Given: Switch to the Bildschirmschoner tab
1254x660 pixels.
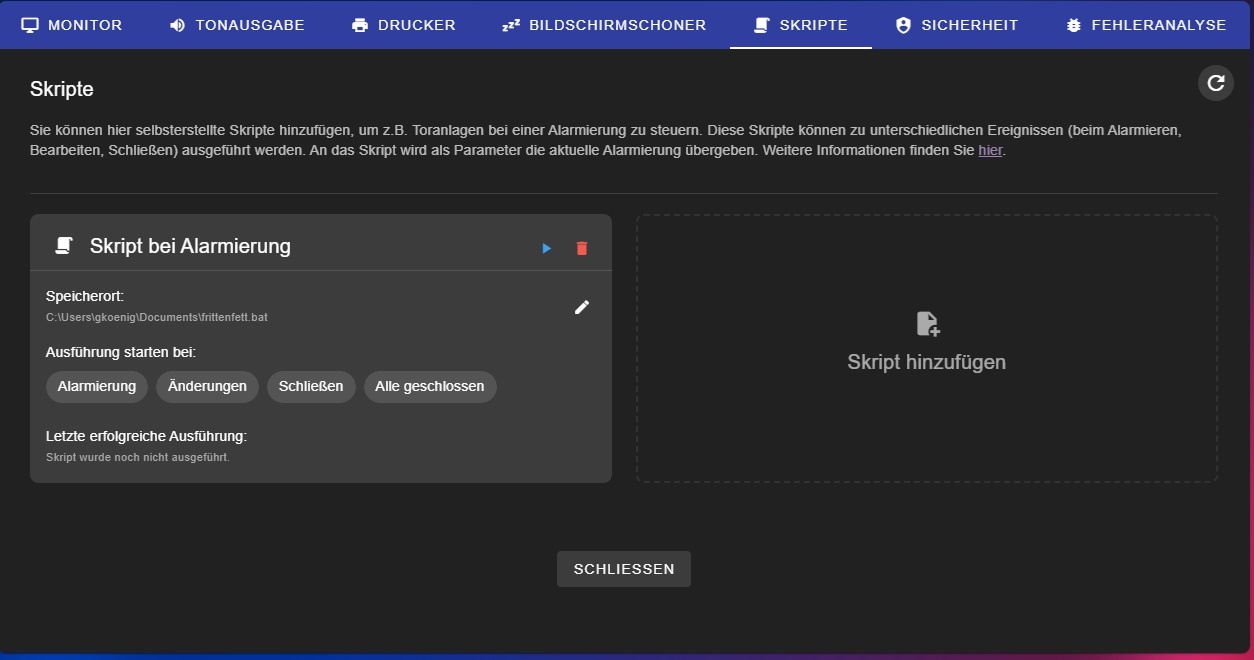Looking at the screenshot, I should click(604, 25).
